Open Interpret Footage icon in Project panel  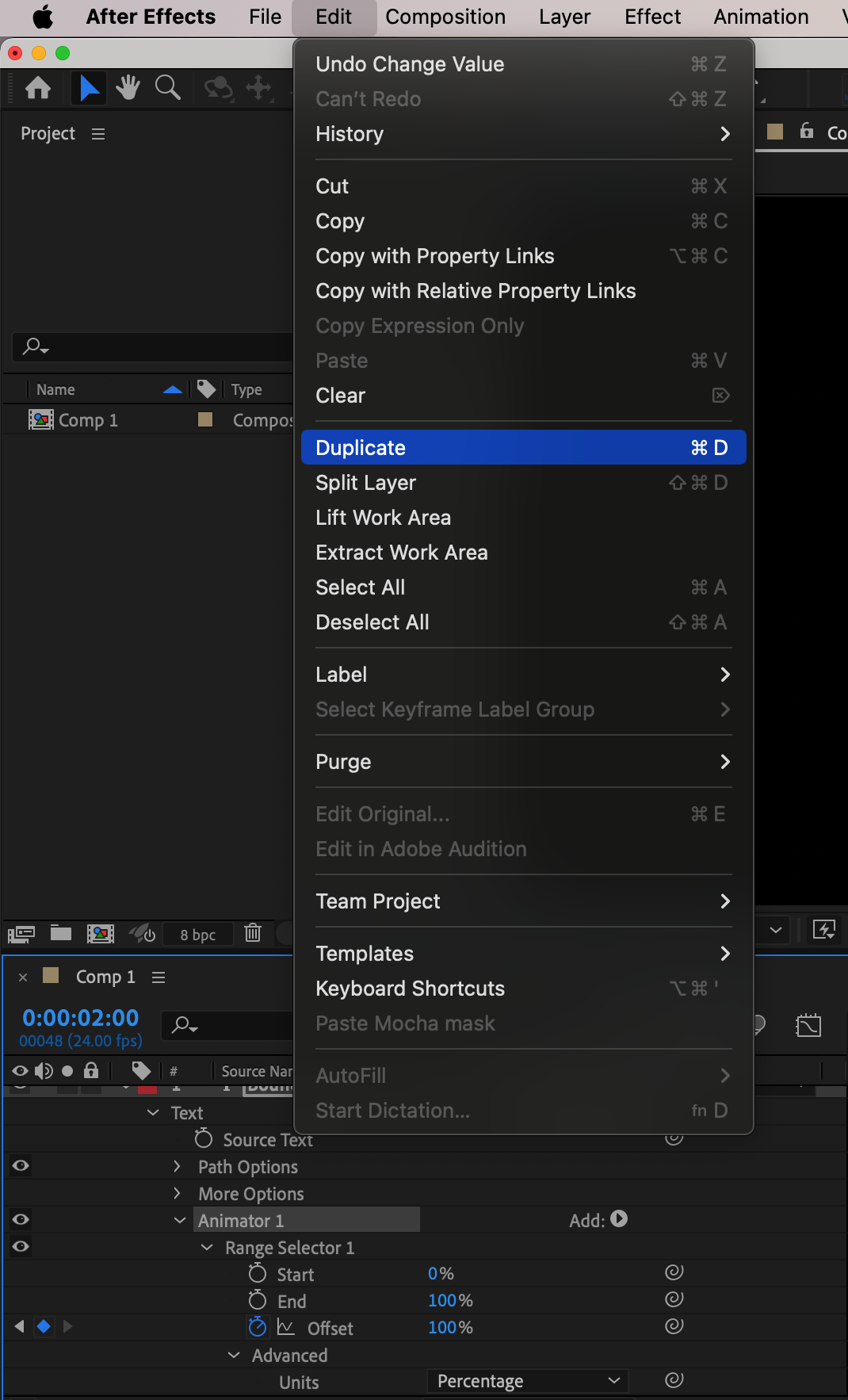pyautogui.click(x=21, y=934)
